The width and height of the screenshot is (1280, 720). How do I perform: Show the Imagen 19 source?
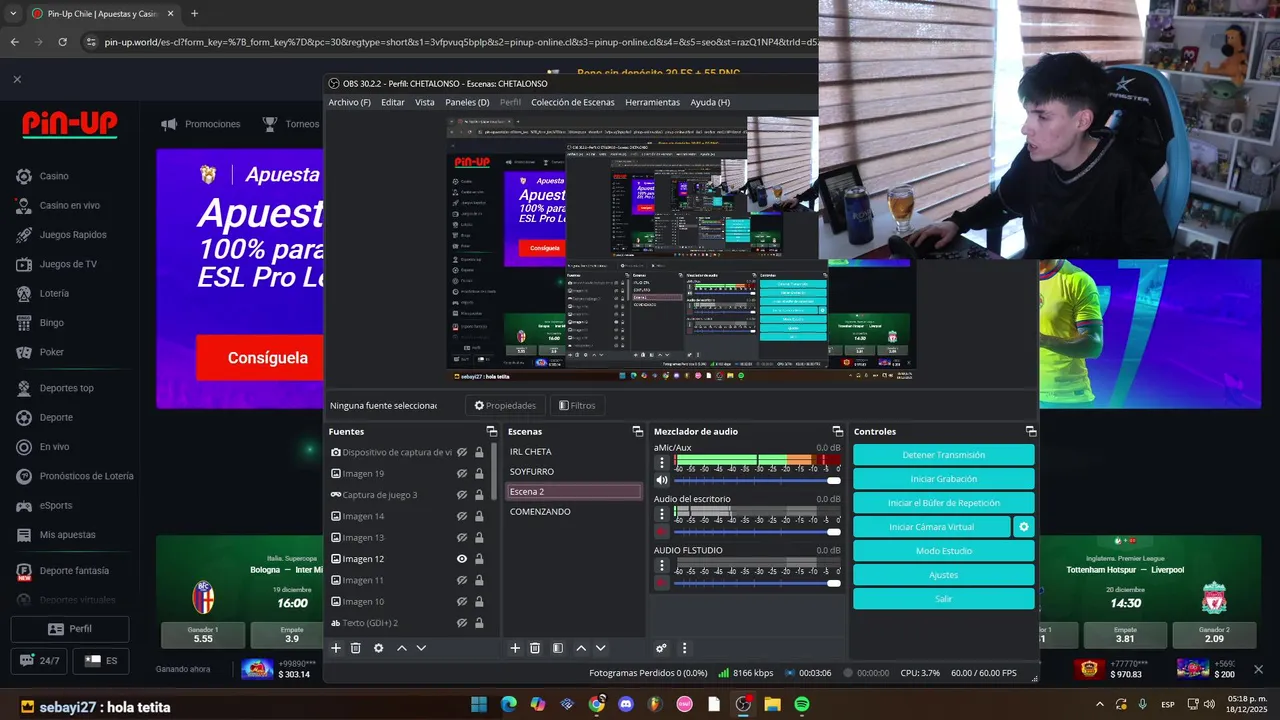462,474
